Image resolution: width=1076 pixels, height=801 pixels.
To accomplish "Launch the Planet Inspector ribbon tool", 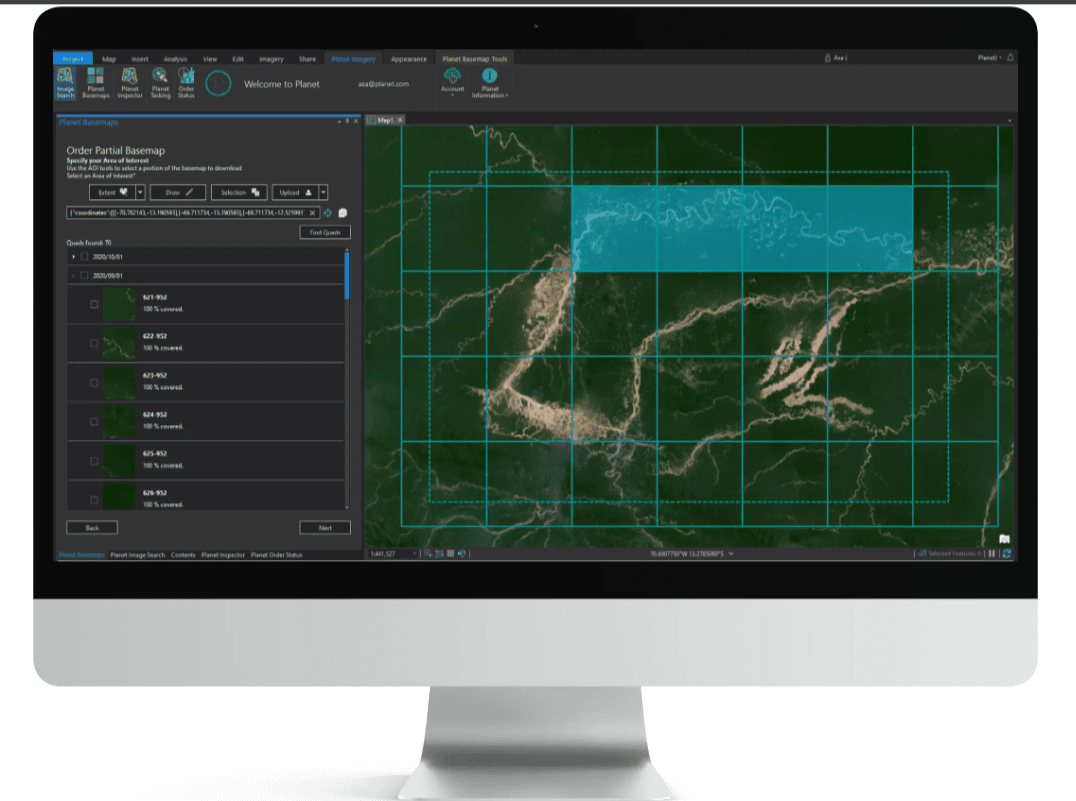I will (x=130, y=83).
